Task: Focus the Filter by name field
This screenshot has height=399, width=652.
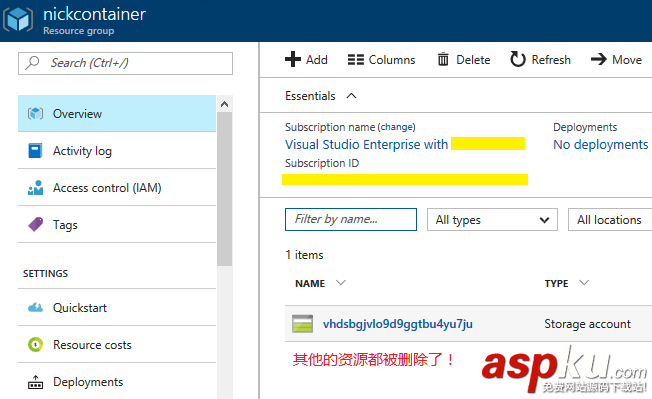Action: click(x=351, y=219)
